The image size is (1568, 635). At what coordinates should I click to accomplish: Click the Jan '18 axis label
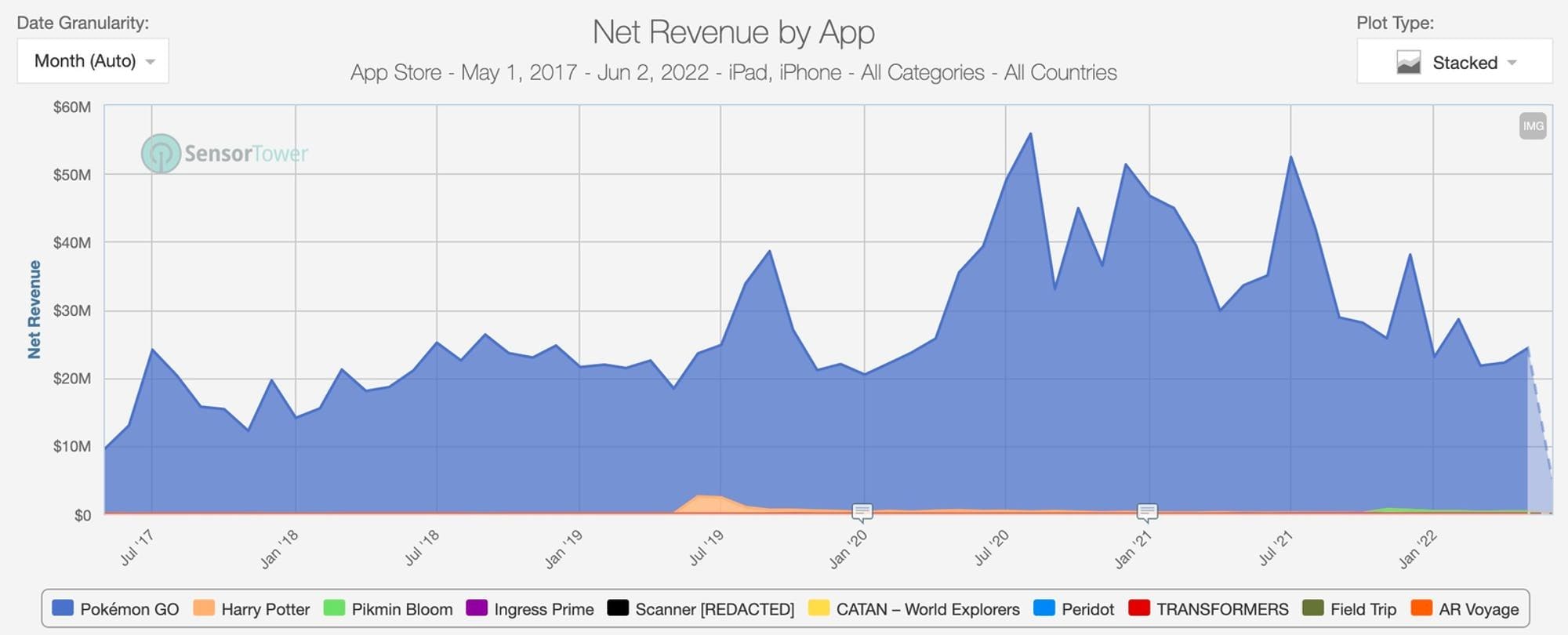[x=279, y=549]
